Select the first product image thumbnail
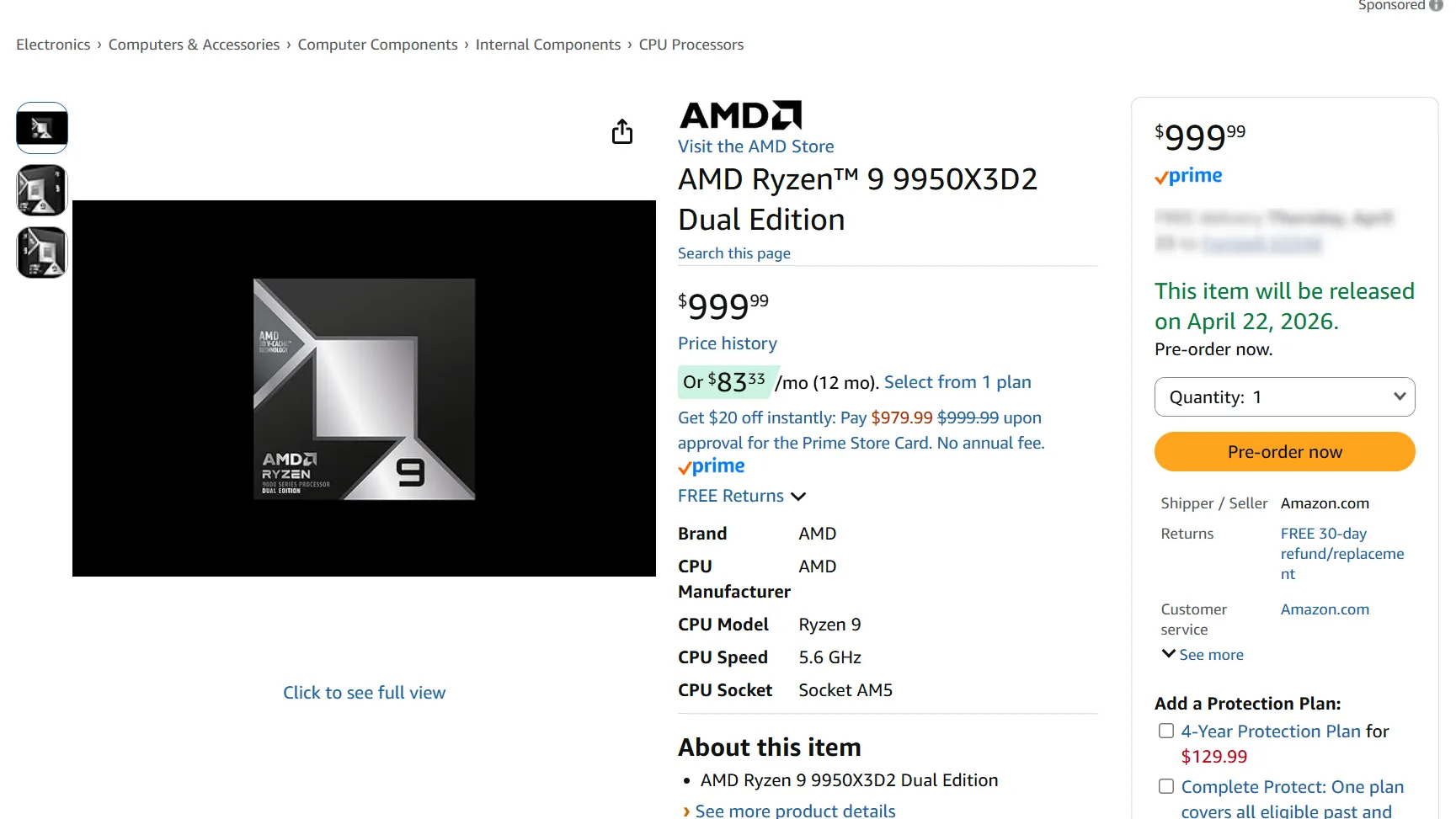 [41, 127]
